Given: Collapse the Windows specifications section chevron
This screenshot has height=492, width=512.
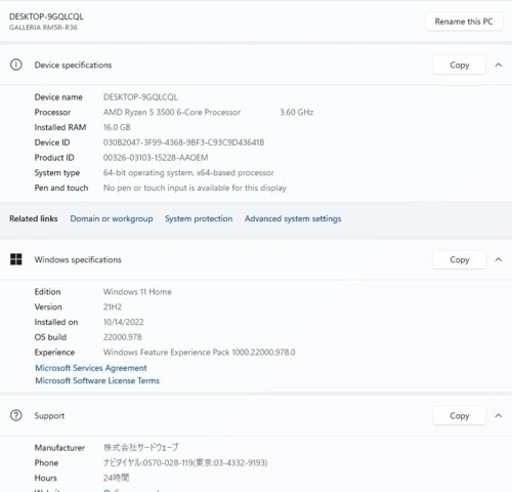Looking at the screenshot, I should pyautogui.click(x=498, y=260).
